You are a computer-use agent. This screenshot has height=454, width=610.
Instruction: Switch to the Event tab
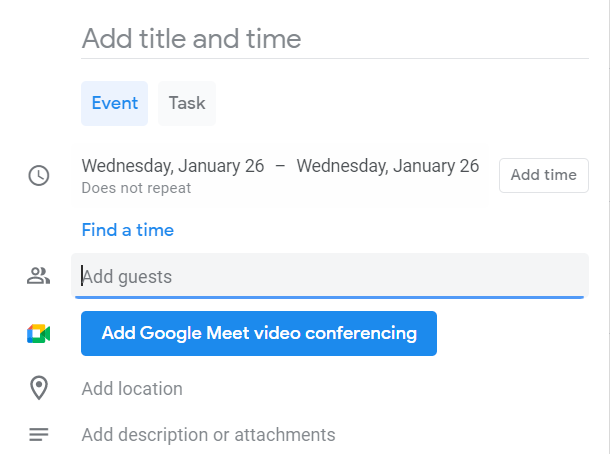point(114,103)
